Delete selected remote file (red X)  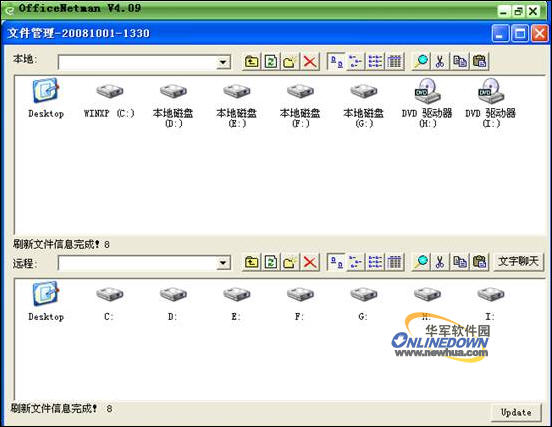[310, 262]
